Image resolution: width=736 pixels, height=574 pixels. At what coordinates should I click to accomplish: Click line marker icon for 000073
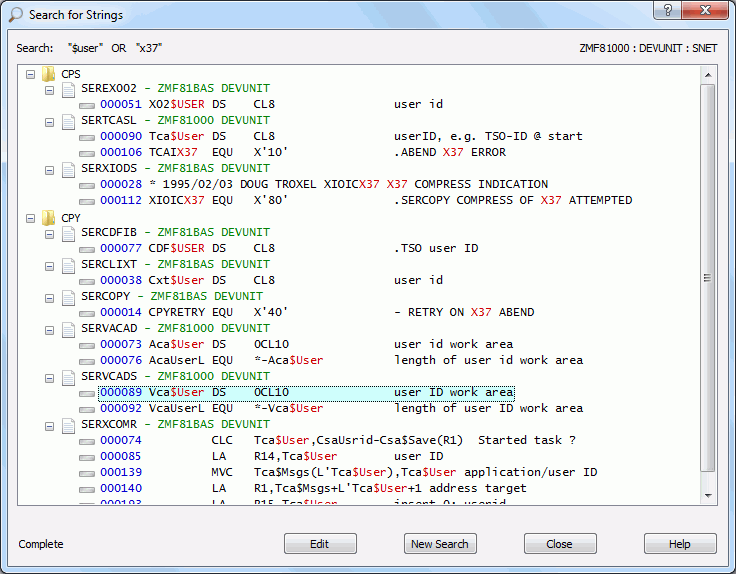click(x=87, y=345)
